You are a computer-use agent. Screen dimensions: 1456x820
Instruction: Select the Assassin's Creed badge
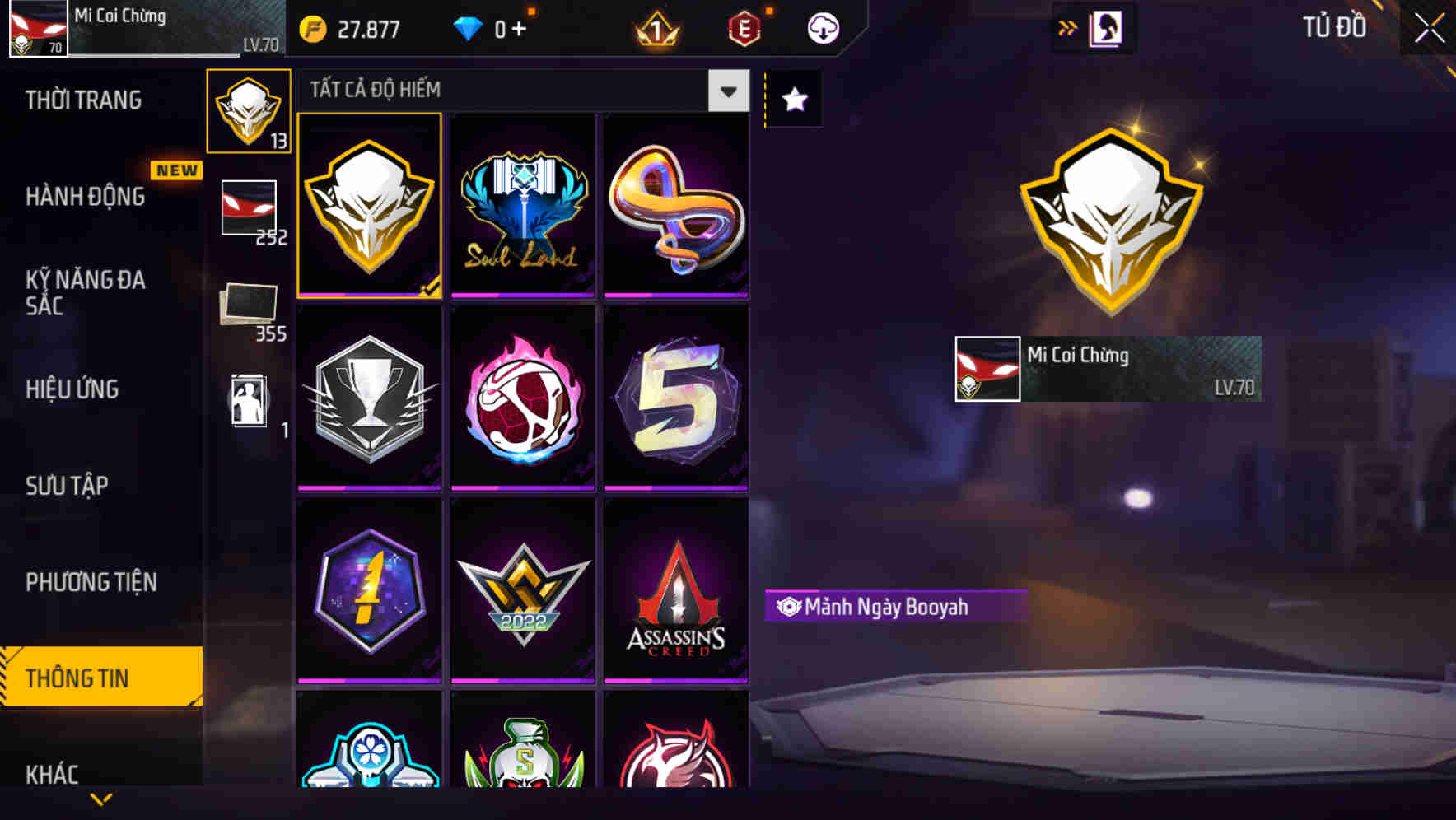pyautogui.click(x=676, y=591)
